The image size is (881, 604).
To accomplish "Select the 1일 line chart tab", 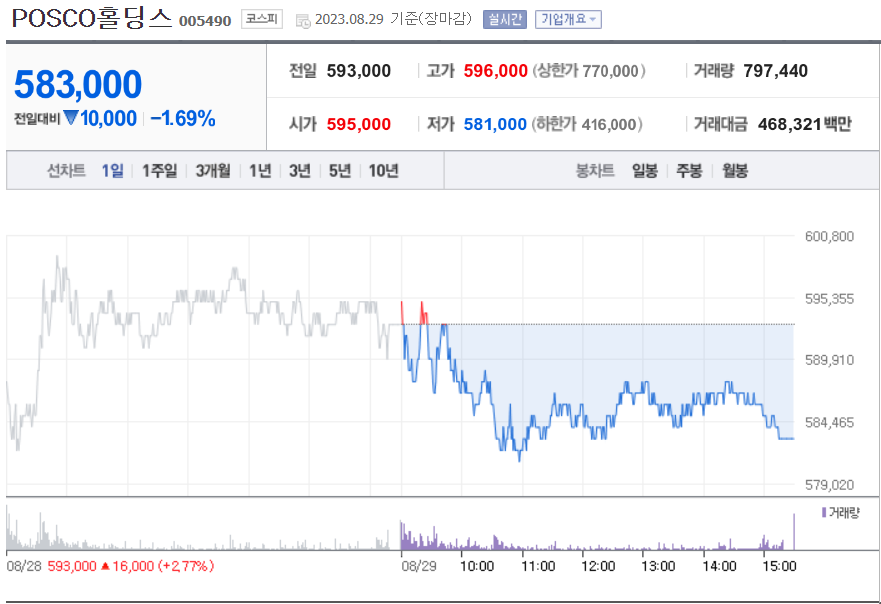I will (112, 170).
